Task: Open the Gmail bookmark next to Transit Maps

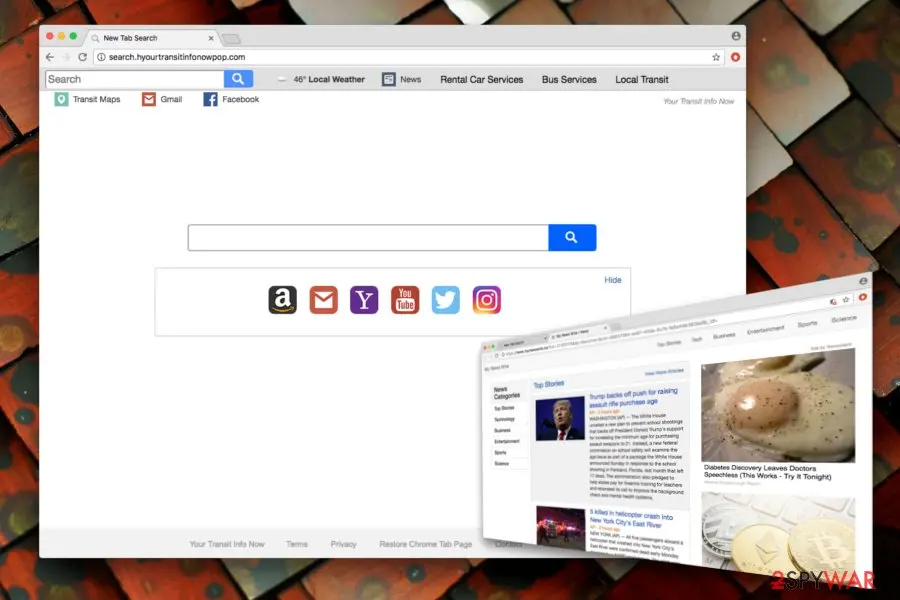Action: (x=162, y=99)
